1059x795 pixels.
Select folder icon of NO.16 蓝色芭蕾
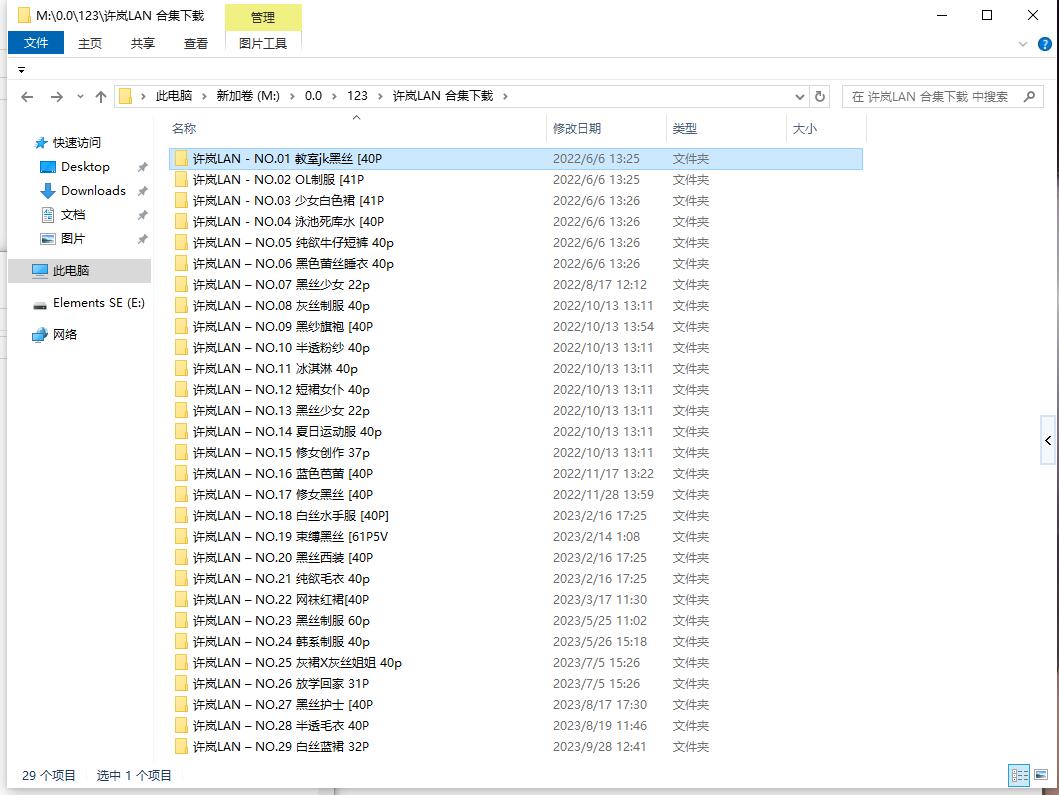181,473
